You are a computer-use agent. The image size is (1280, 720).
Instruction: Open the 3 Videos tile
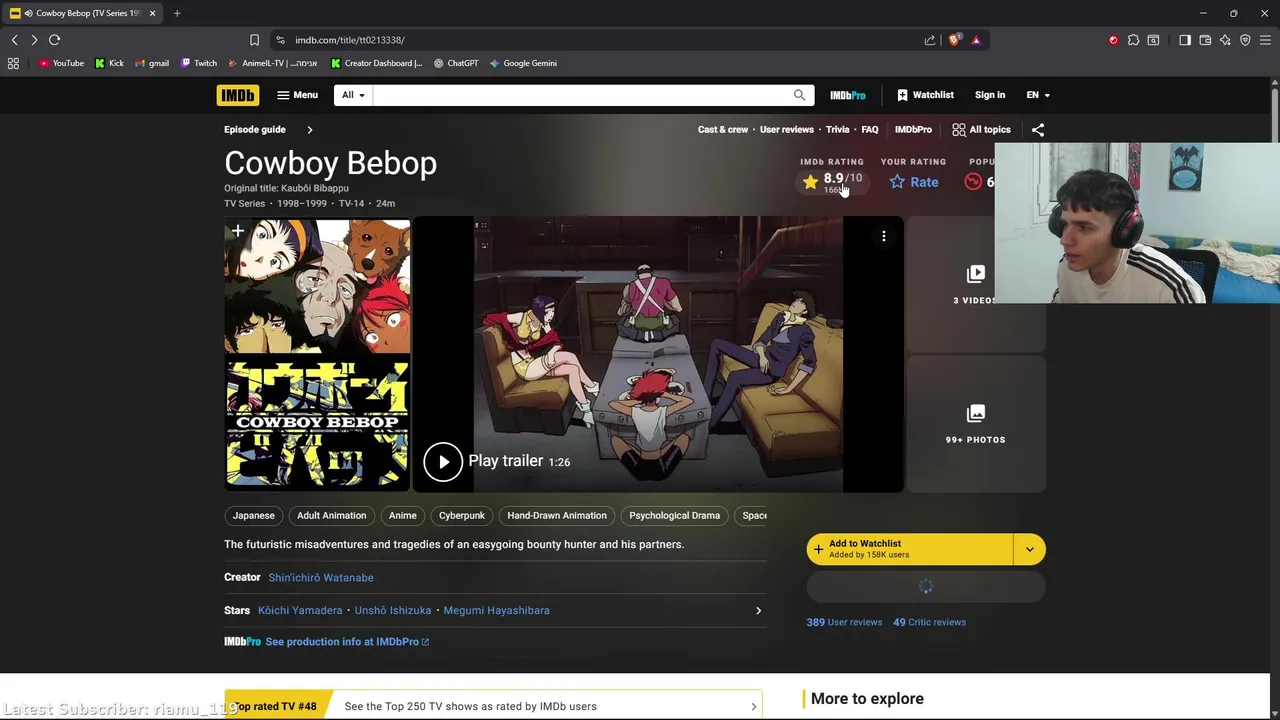coord(975,284)
